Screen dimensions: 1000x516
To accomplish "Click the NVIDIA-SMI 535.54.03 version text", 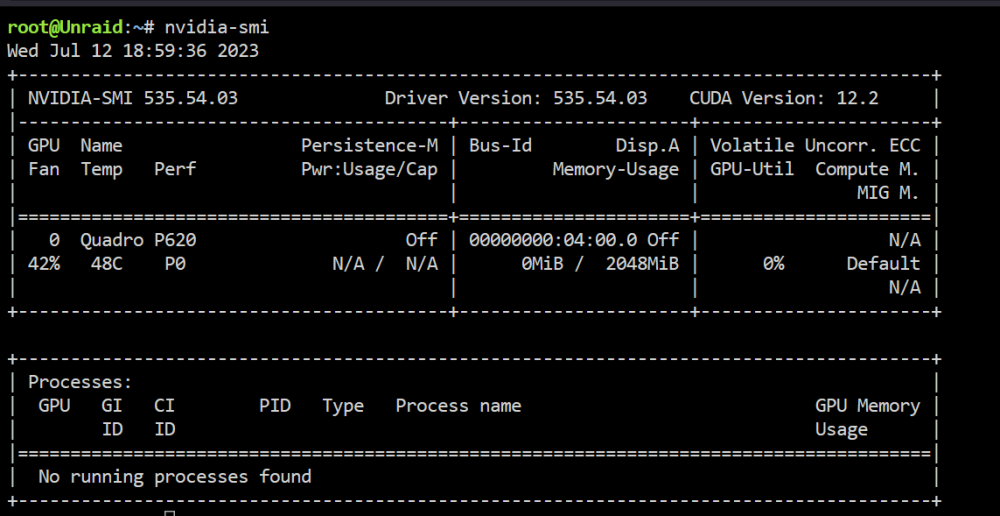I will 133,98.
